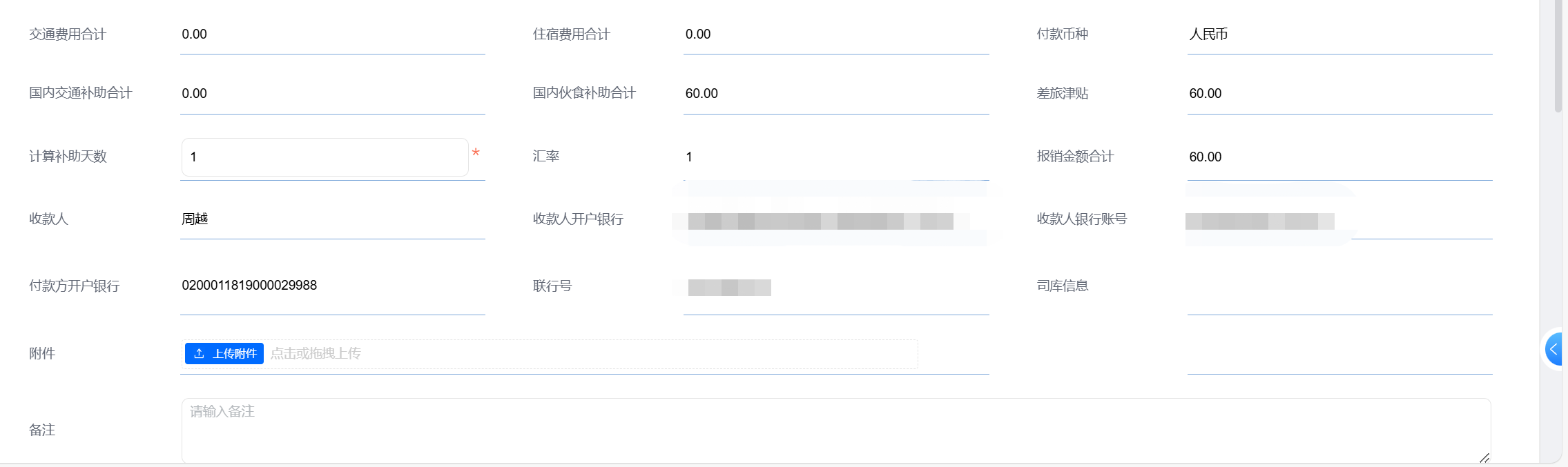Click the 国内交通补助合计 value field
The height and width of the screenshot is (467, 1568).
click(332, 94)
